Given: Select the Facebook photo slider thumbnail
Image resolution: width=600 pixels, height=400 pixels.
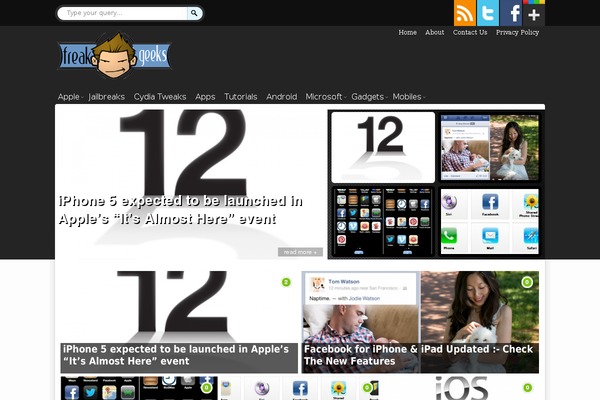Looking at the screenshot, I should (490, 147).
